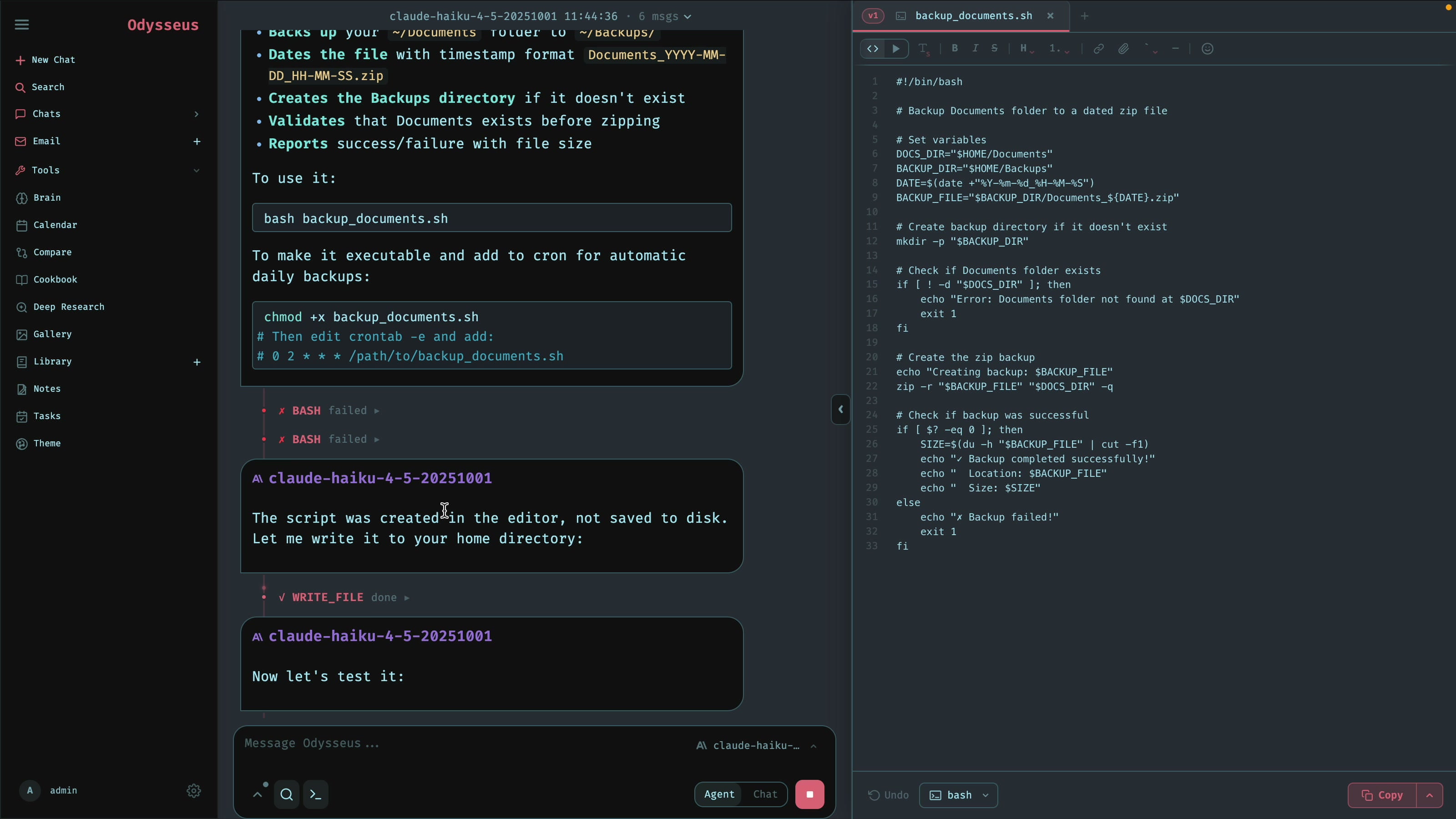The width and height of the screenshot is (1456, 819).
Task: Undo the last editor change
Action: pos(889,795)
